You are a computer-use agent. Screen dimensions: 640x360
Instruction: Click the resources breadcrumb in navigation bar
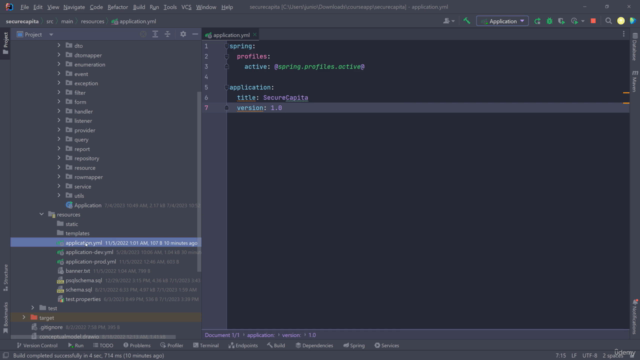pos(92,21)
